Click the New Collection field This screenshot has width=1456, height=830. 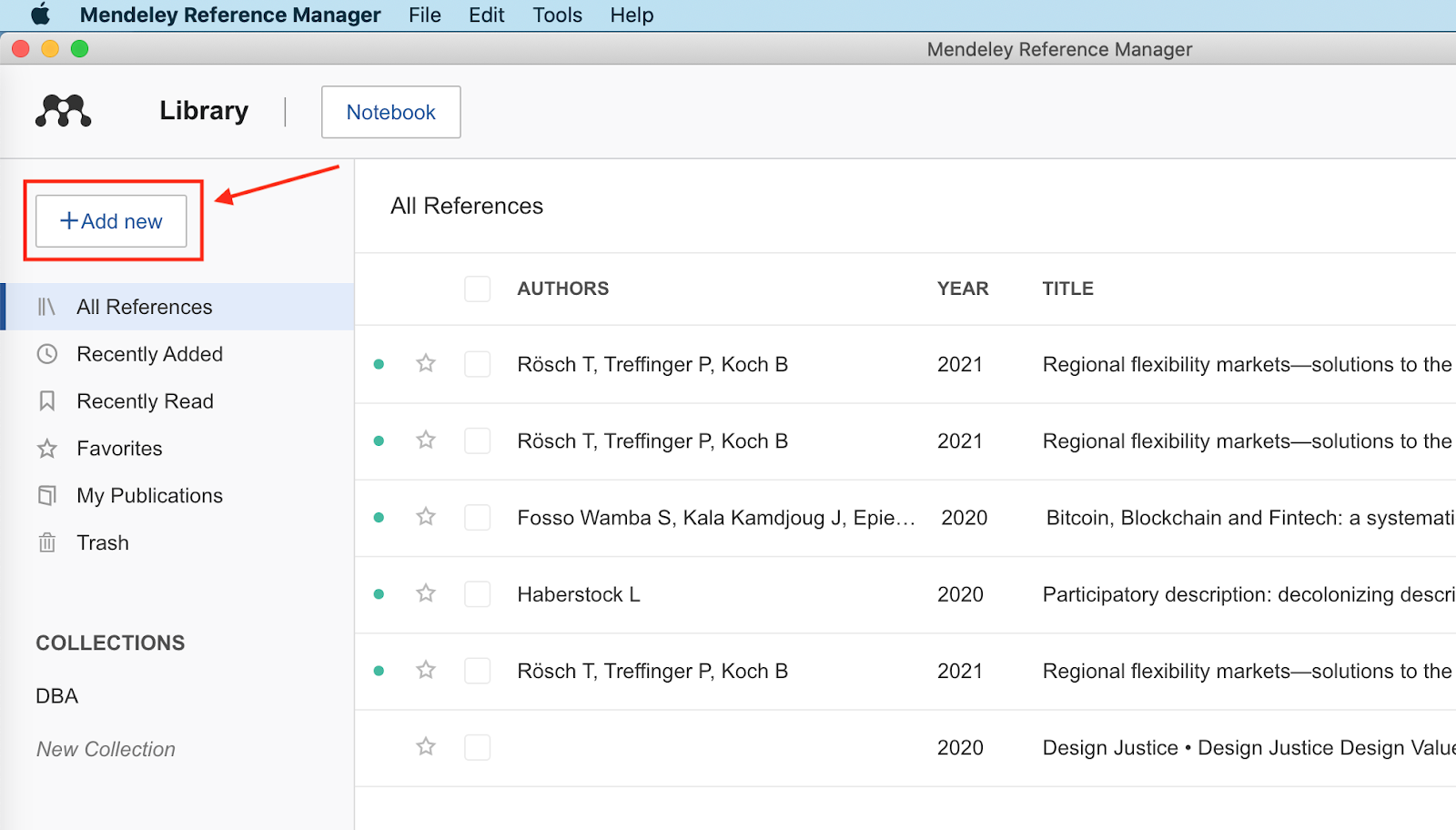pyautogui.click(x=106, y=749)
